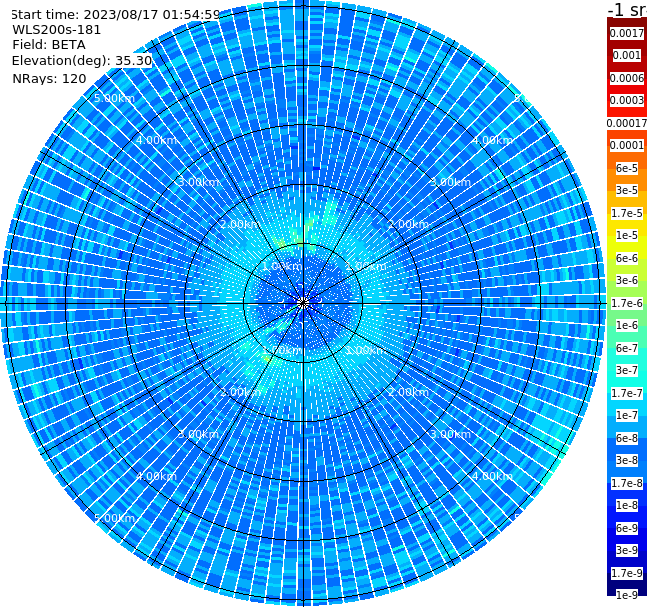Click the upper-left 5.00km range ring label

tap(114, 98)
